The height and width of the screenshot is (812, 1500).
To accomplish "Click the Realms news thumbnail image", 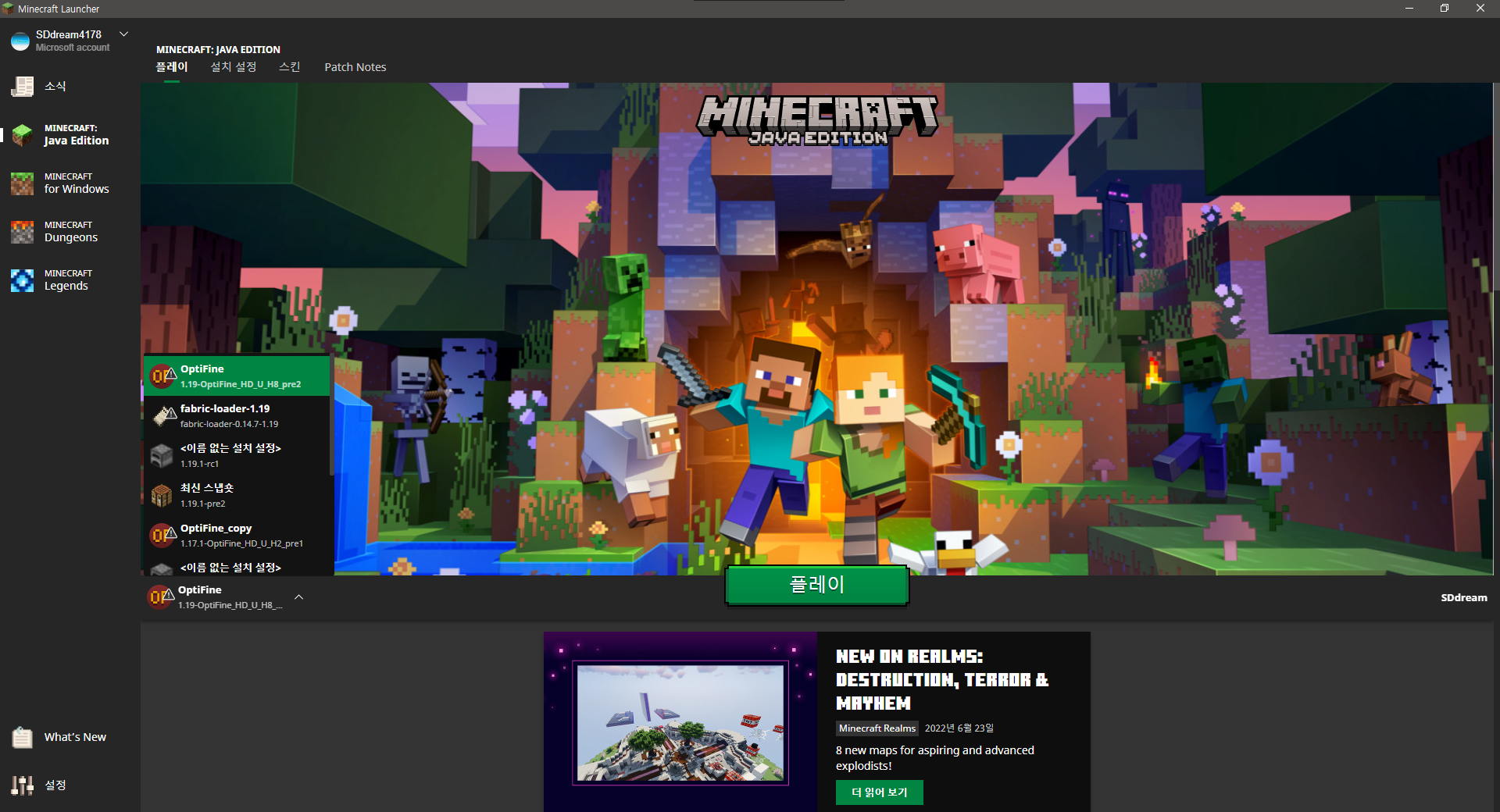I will pos(680,722).
